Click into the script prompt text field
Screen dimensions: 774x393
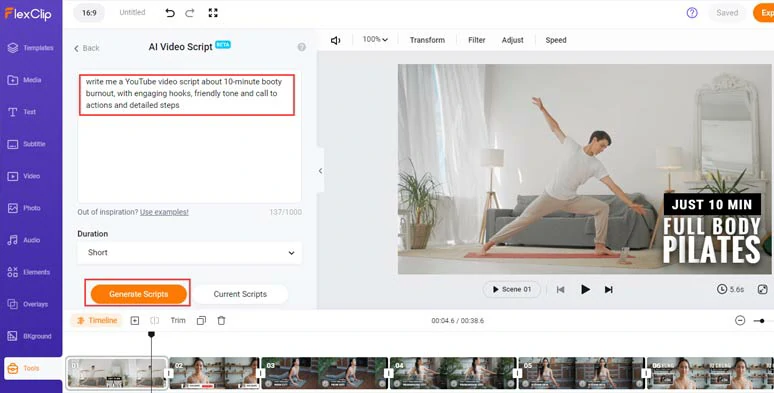(190, 136)
